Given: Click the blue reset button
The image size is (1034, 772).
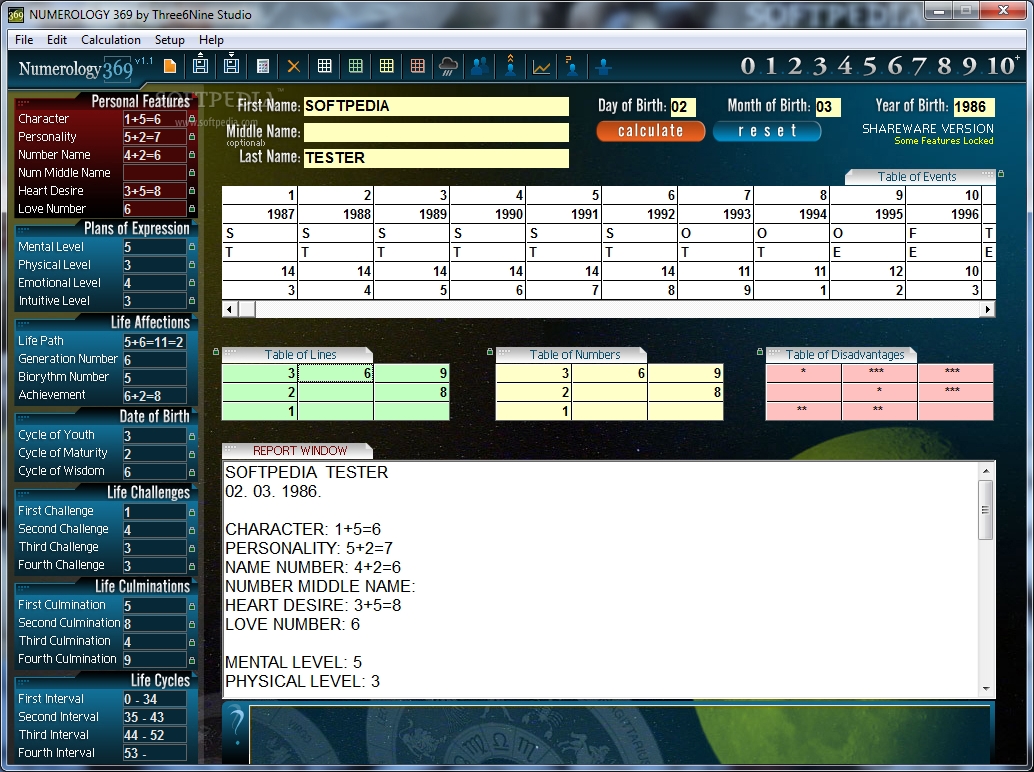Looking at the screenshot, I should coord(767,131).
